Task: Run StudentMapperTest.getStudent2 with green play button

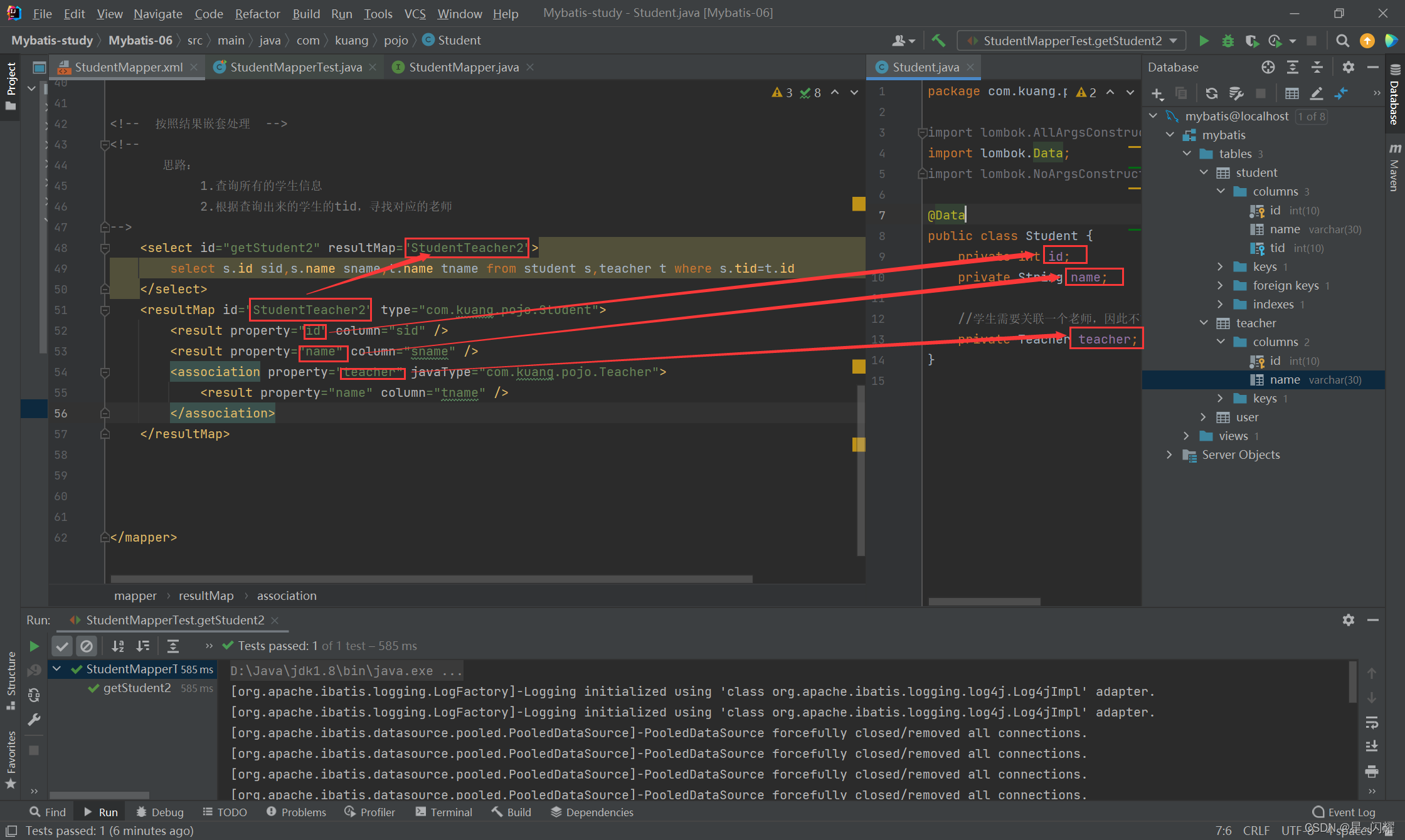Action: click(1203, 41)
